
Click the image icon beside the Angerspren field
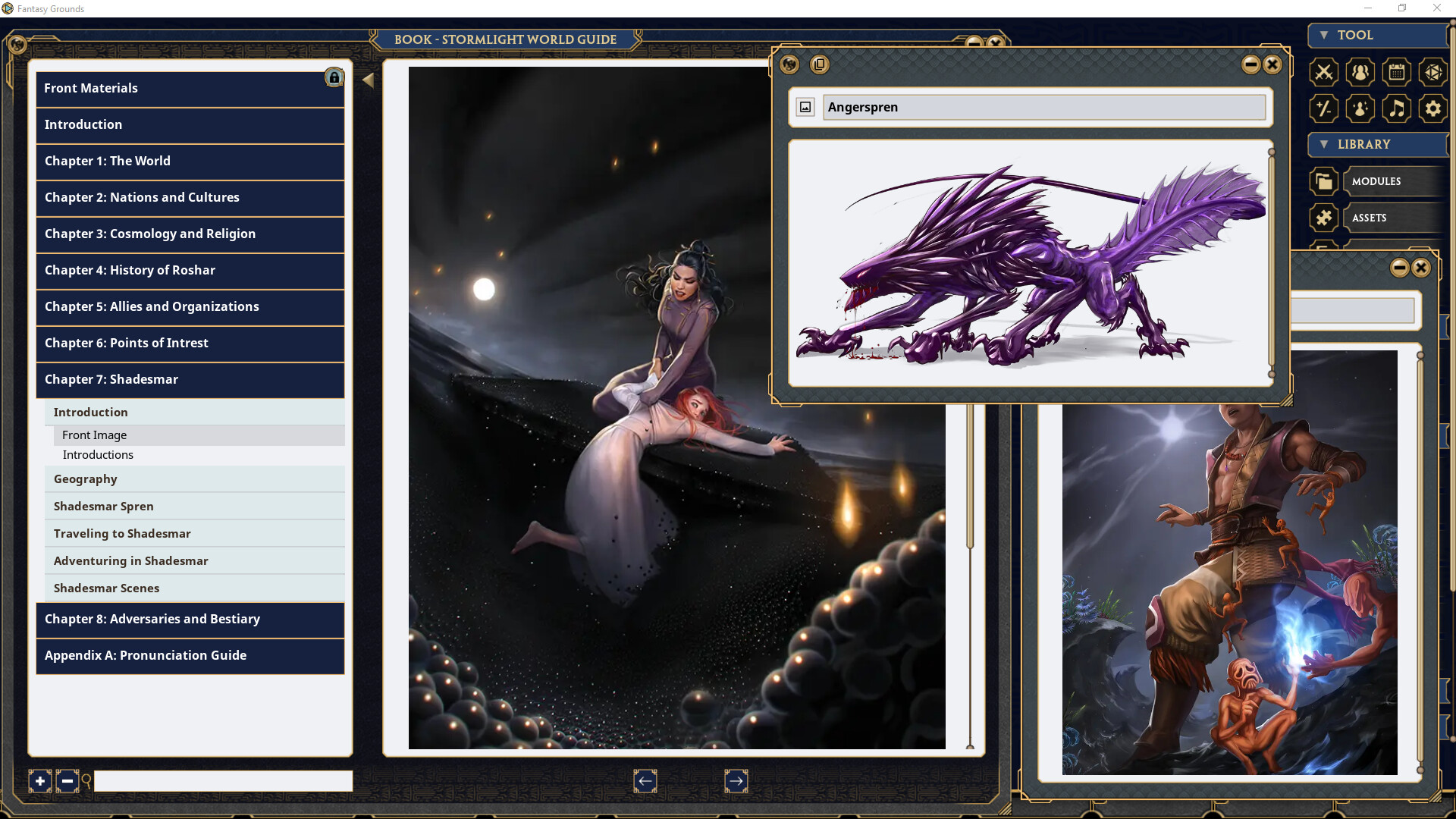click(805, 107)
